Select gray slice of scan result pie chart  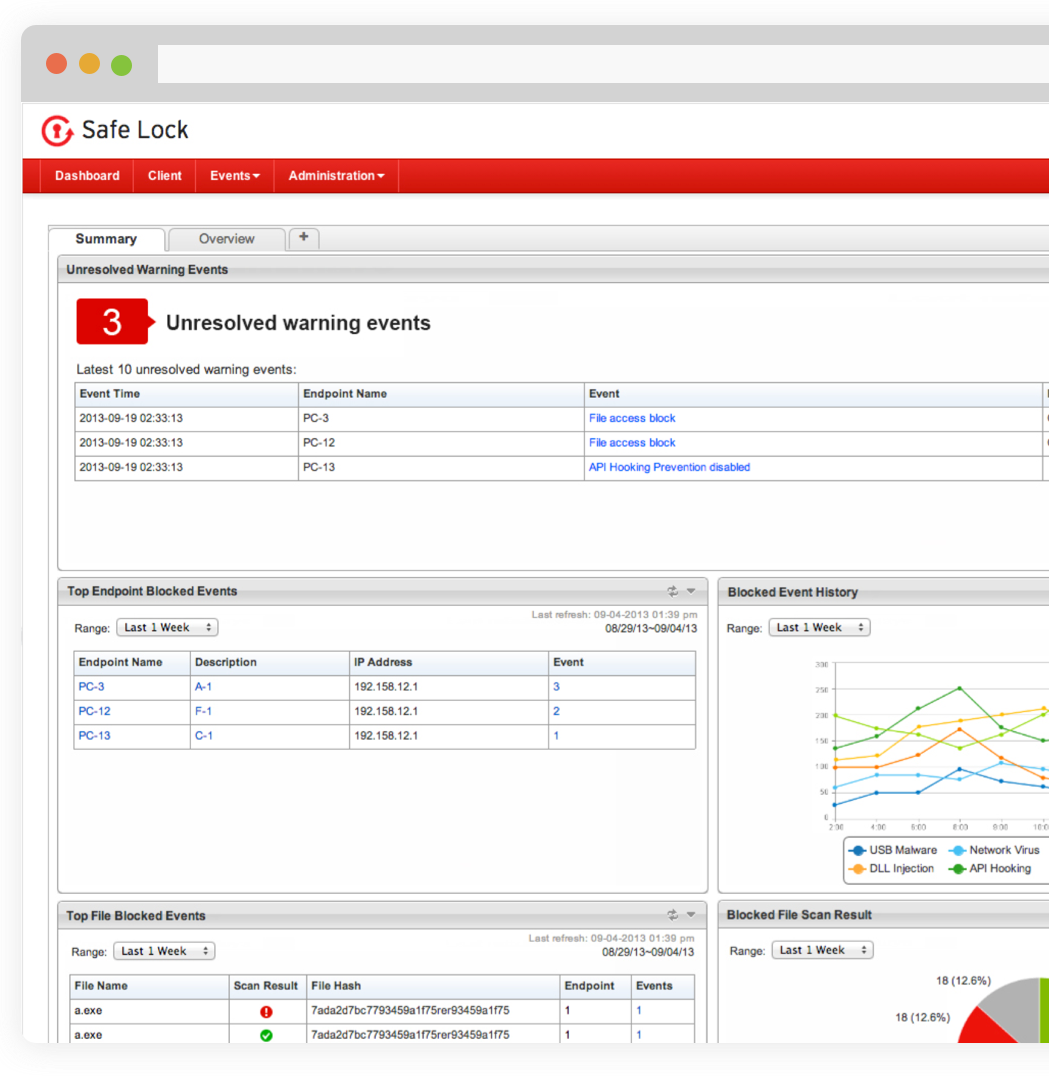pos(1015,1006)
